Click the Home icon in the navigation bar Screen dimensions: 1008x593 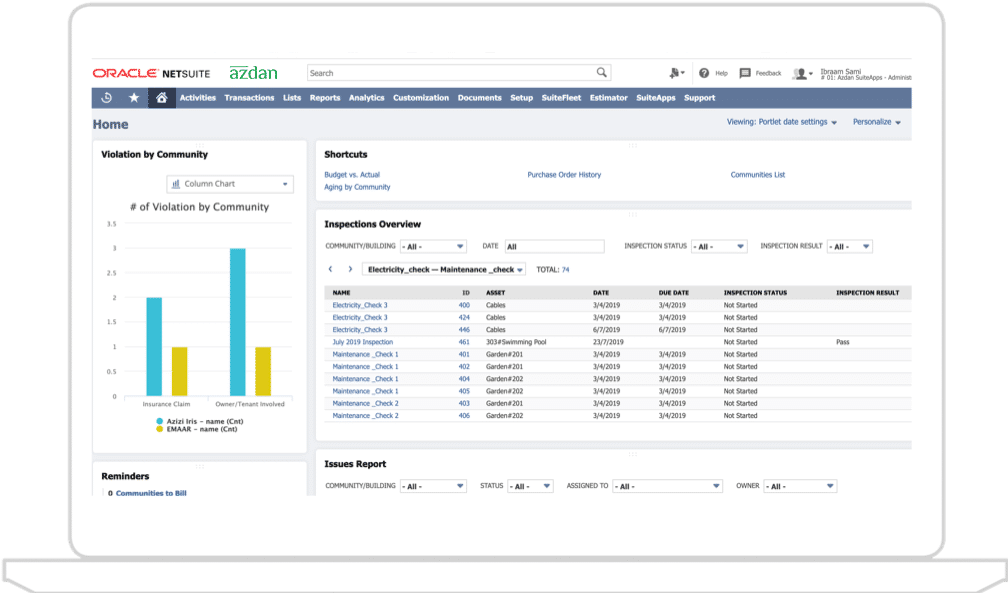(161, 97)
